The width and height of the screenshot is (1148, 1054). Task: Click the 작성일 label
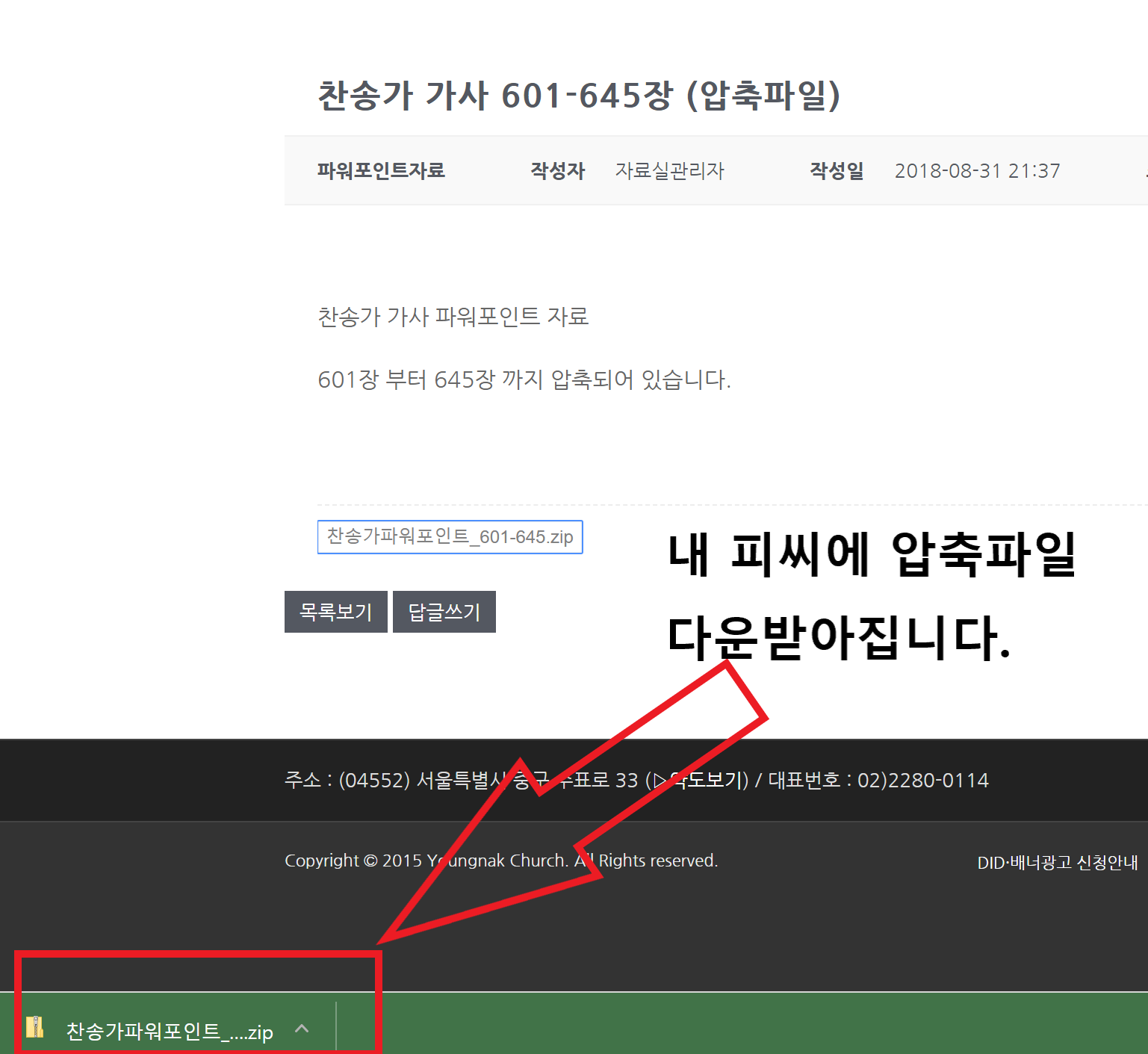837,171
